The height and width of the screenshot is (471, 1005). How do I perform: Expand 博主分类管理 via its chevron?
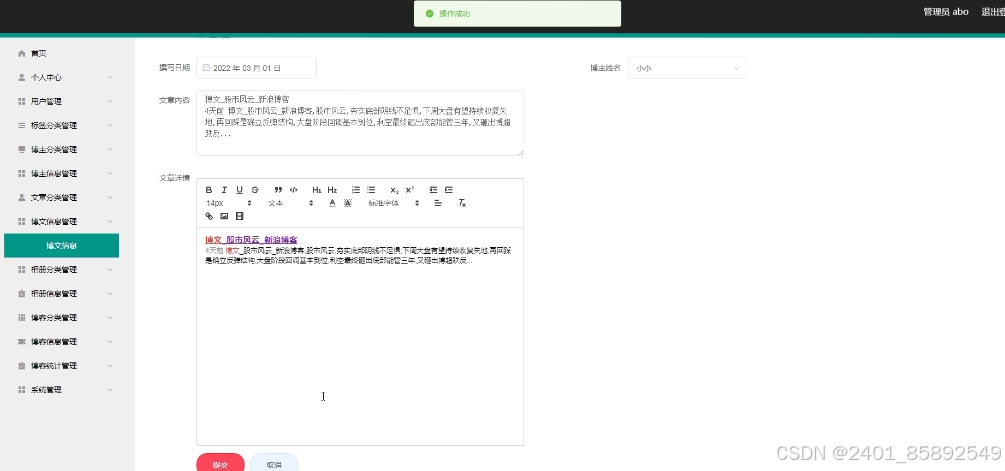click(110, 149)
